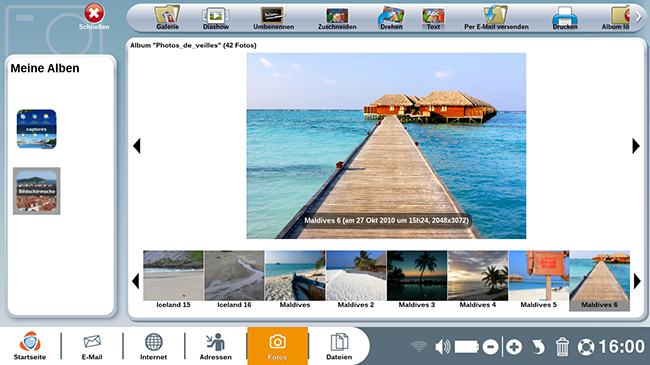Send photo via Per E-Mail versenden
Viewport: 650px width, 365px height.
[496, 18]
